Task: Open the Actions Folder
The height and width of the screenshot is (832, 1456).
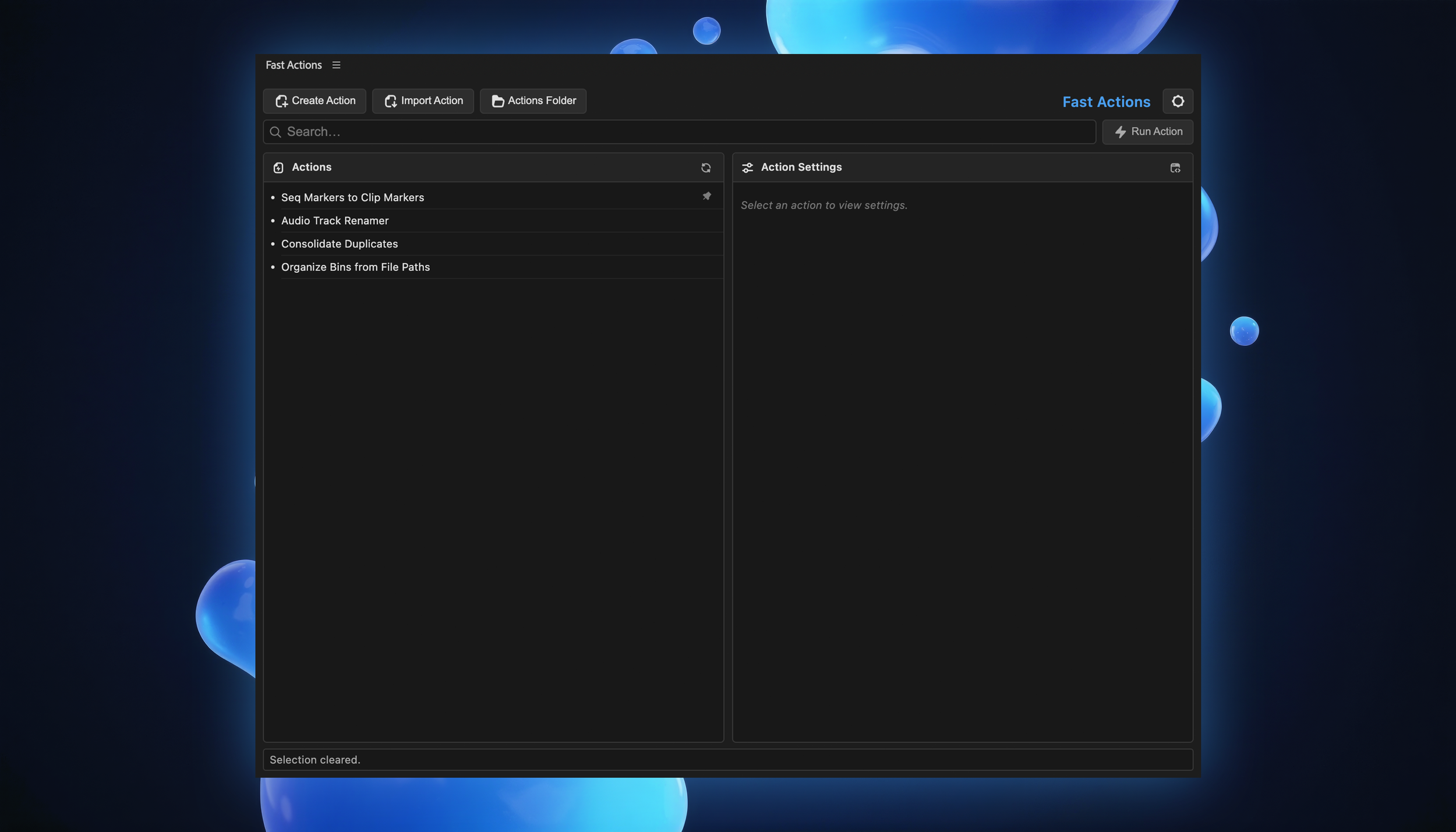Action: (533, 101)
